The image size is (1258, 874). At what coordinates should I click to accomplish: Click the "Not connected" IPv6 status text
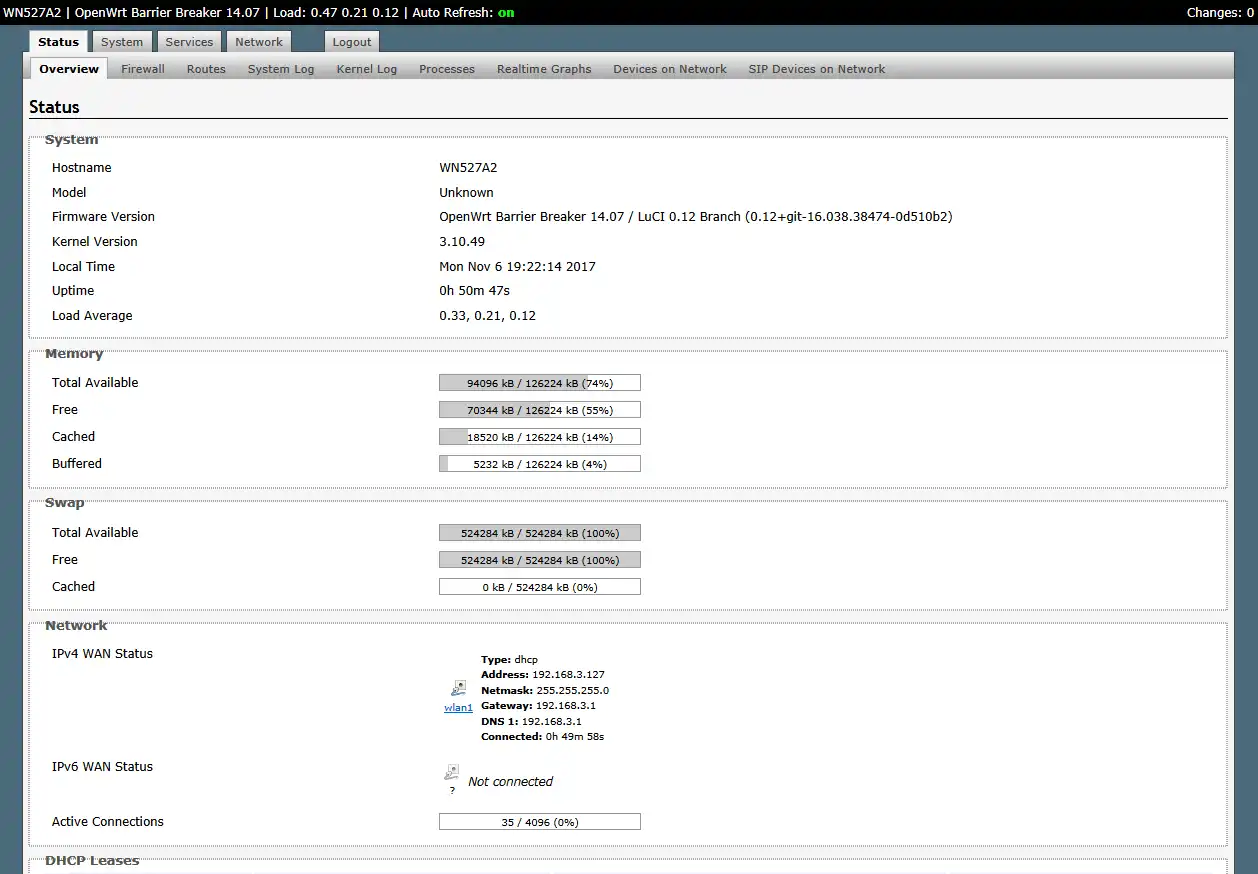click(x=510, y=782)
